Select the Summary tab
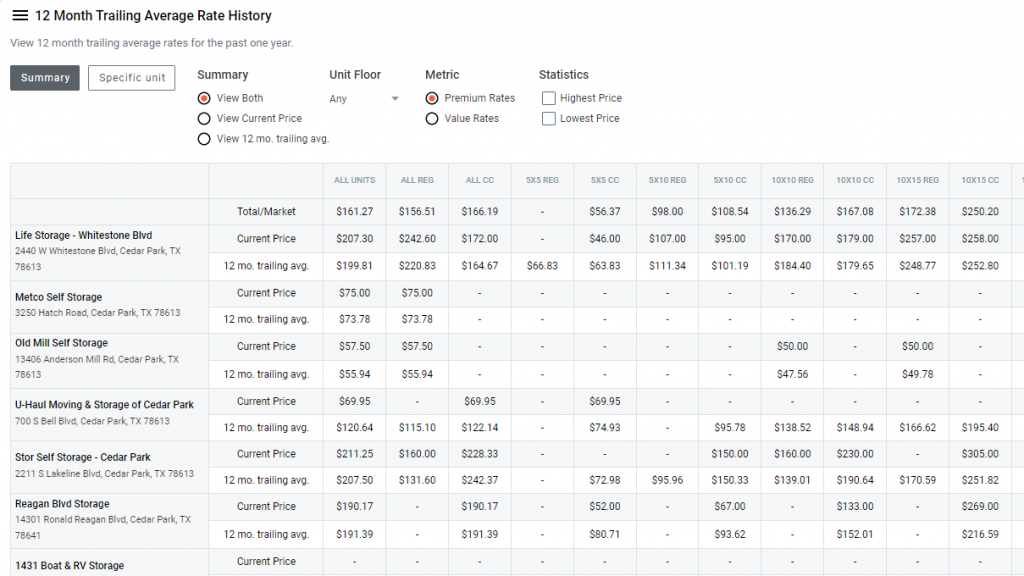 pos(44,77)
